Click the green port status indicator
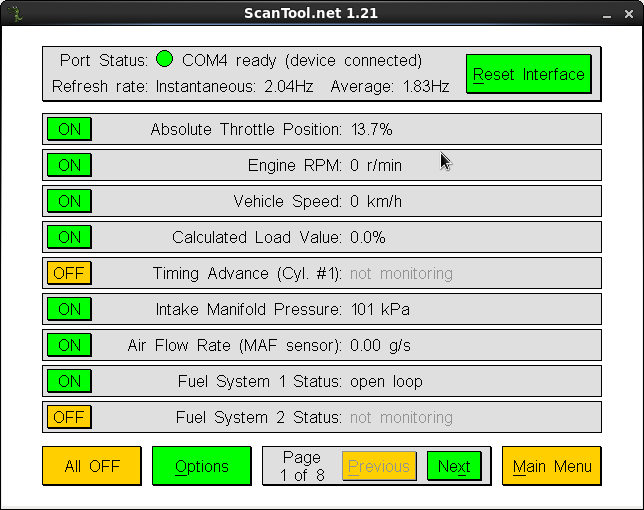 (x=165, y=59)
